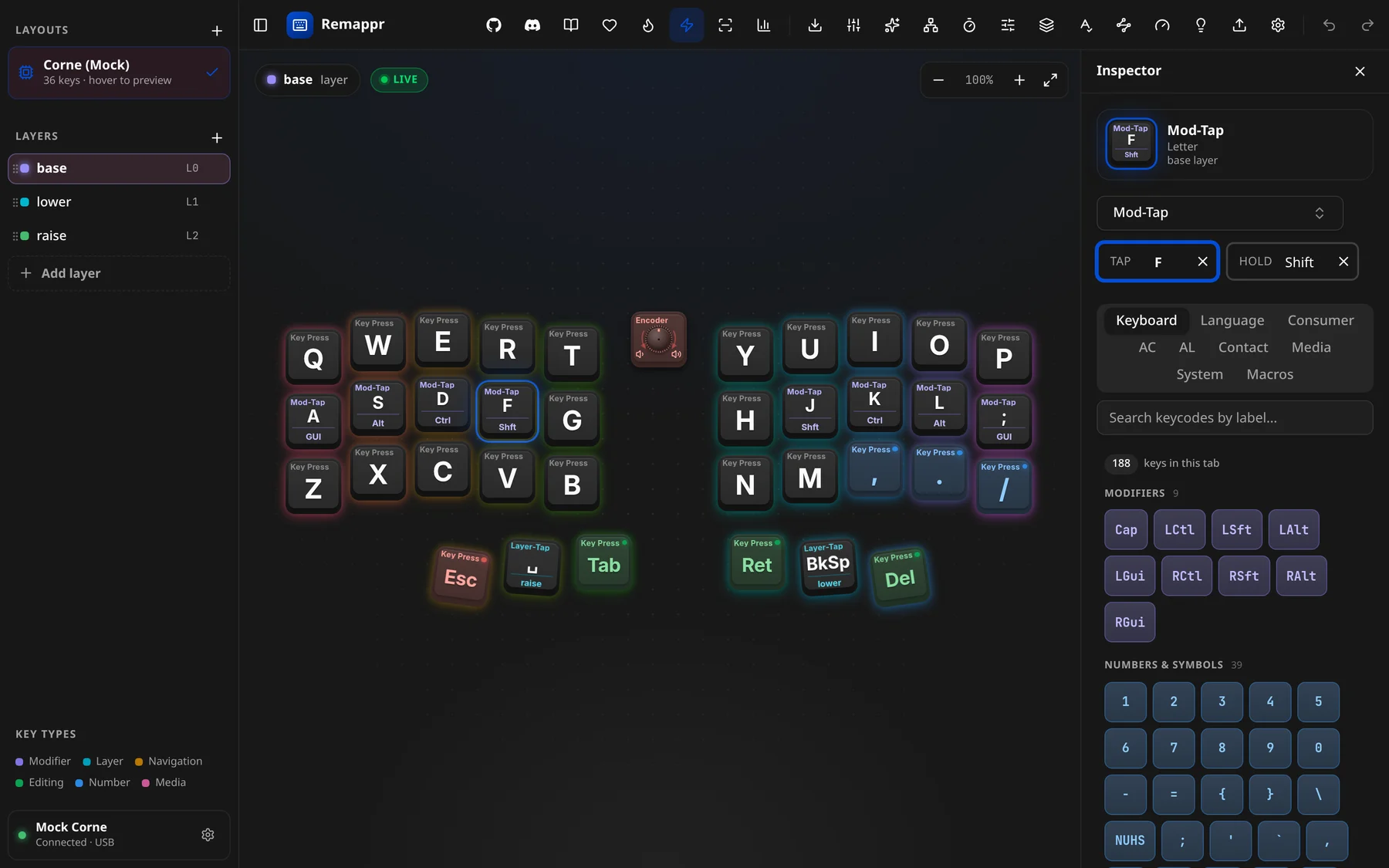The image size is (1389, 868).
Task: Open the Macros keycode tab
Action: 1270,374
